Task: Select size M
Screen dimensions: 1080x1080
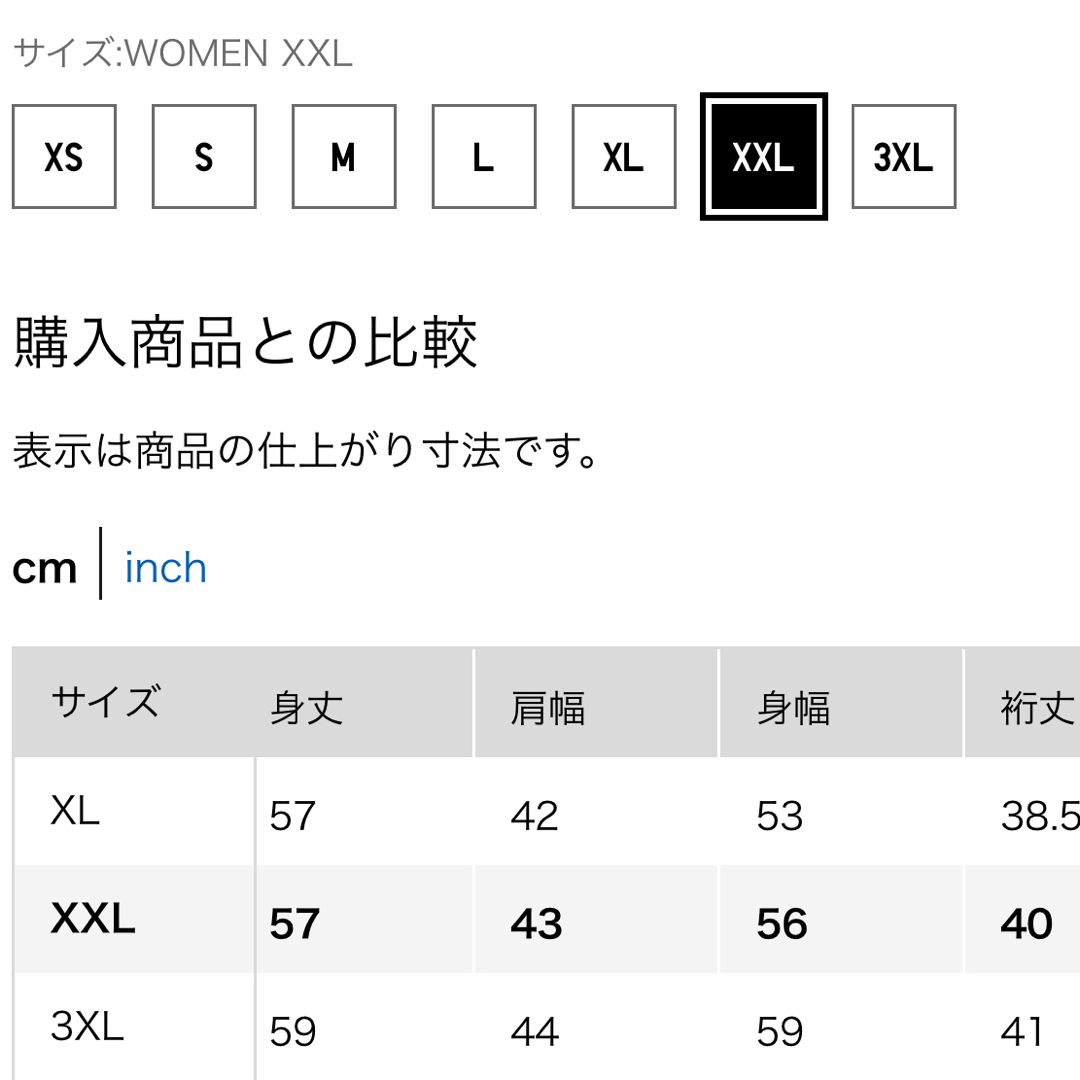Action: pos(344,156)
